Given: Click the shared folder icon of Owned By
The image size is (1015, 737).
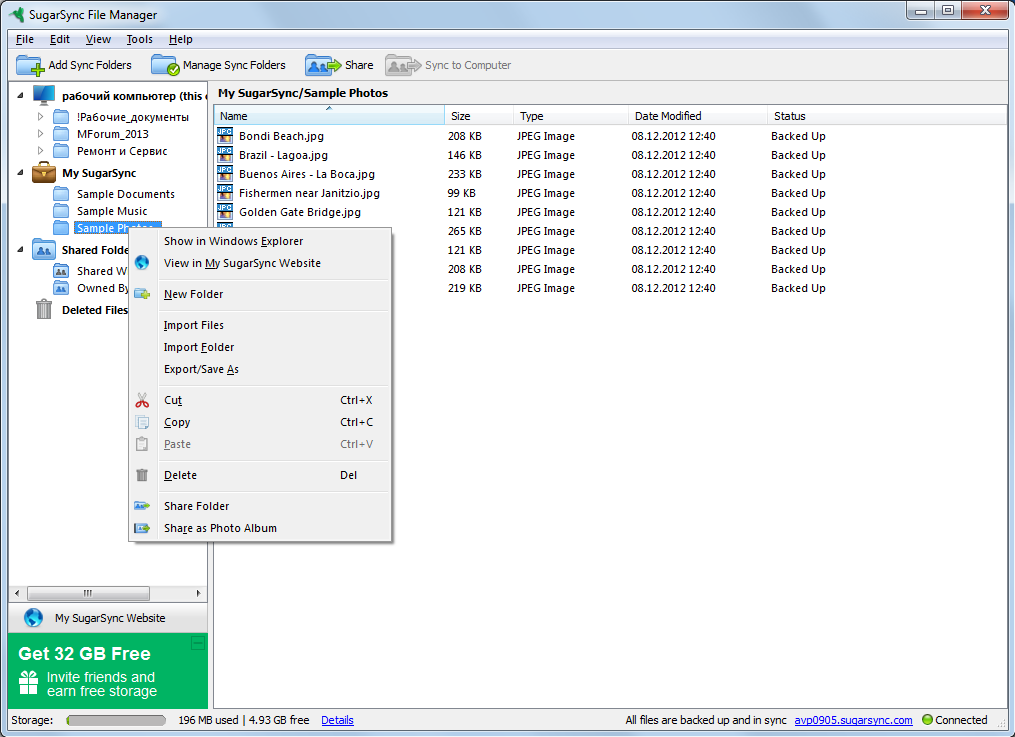Looking at the screenshot, I should (61, 288).
